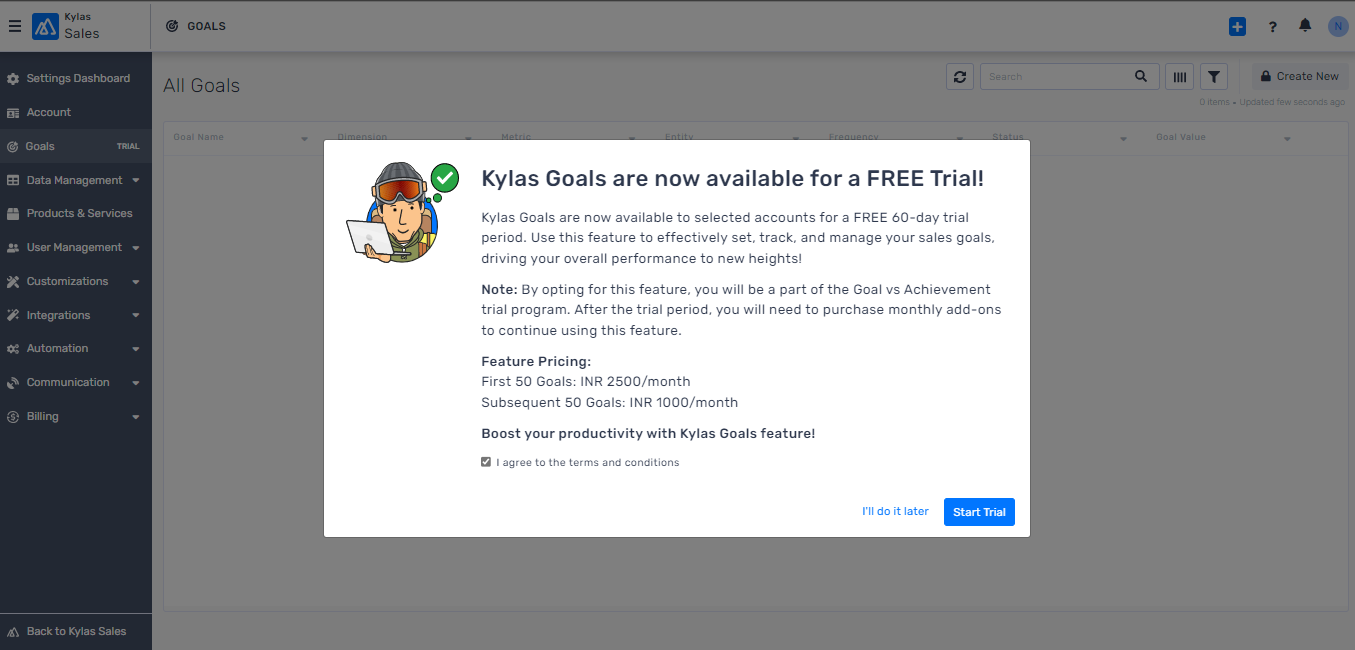Screen dimensions: 1355x650
Task: Click the Goals sidebar target icon
Action: [13, 147]
